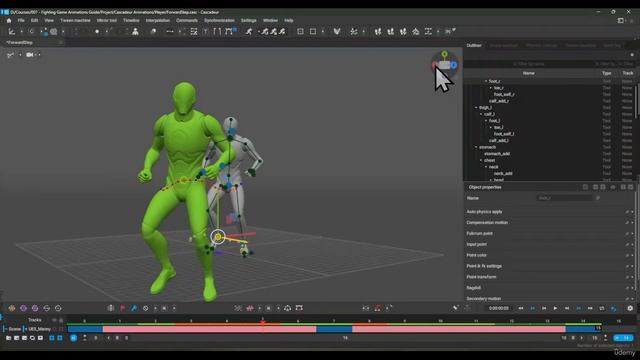Click the settings gear on timeline bar
Viewport: 640px width, 360px height.
(x=630, y=308)
